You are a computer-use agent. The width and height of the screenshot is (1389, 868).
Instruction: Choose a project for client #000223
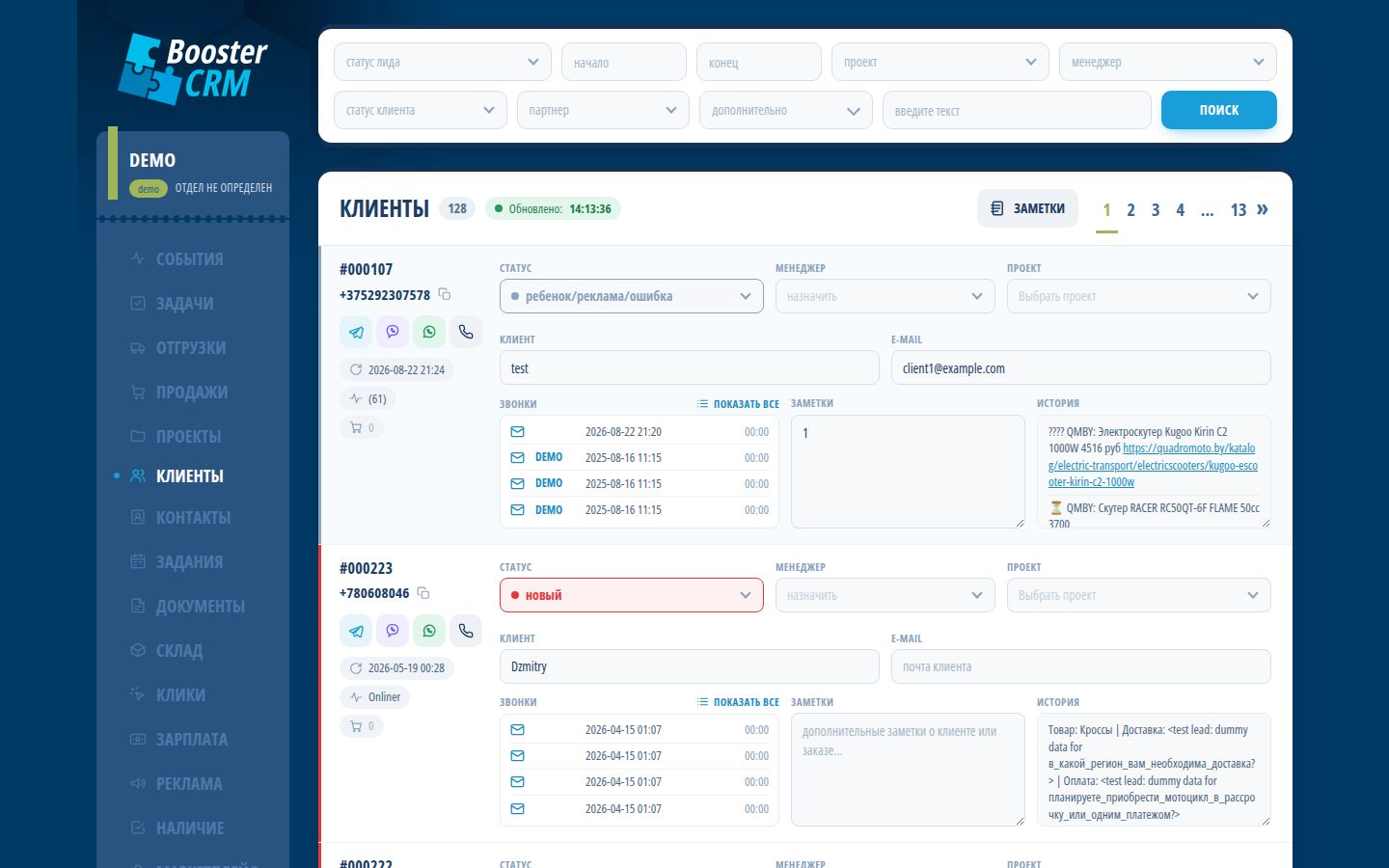pos(1139,595)
